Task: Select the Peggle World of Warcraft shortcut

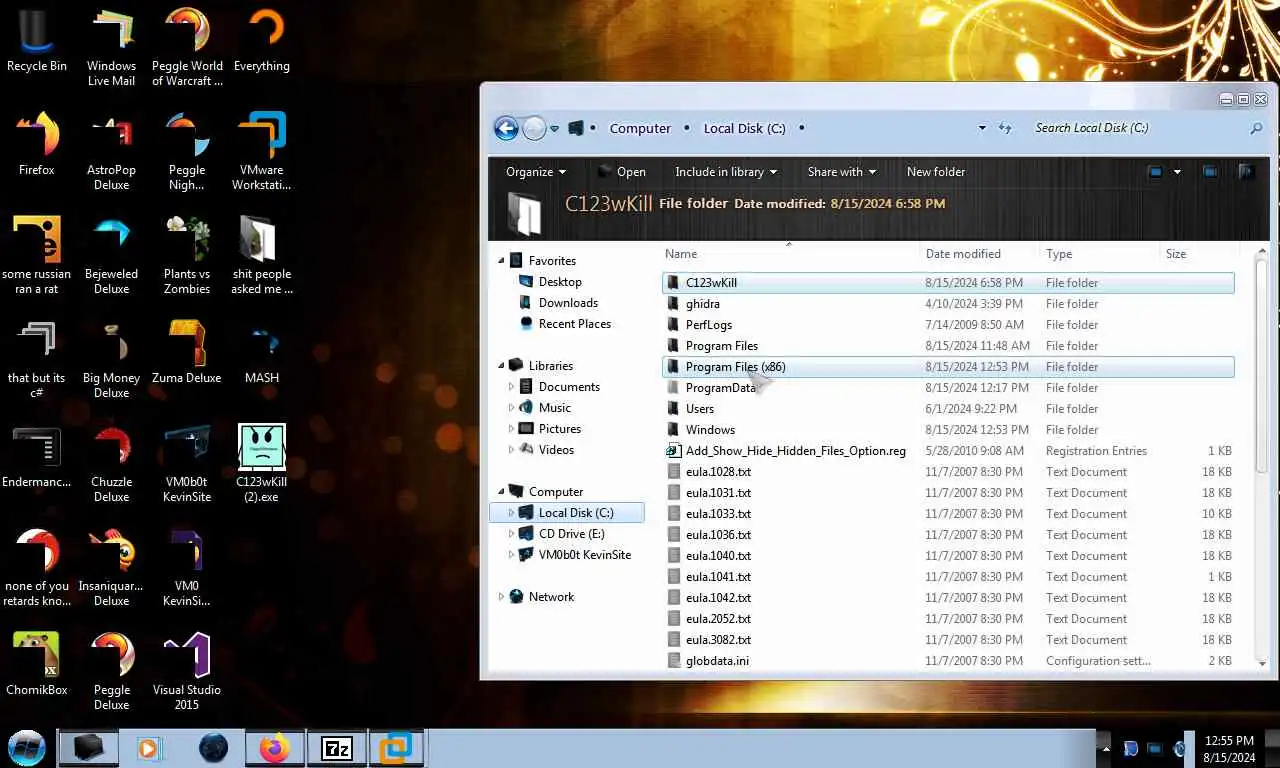Action: 187,48
